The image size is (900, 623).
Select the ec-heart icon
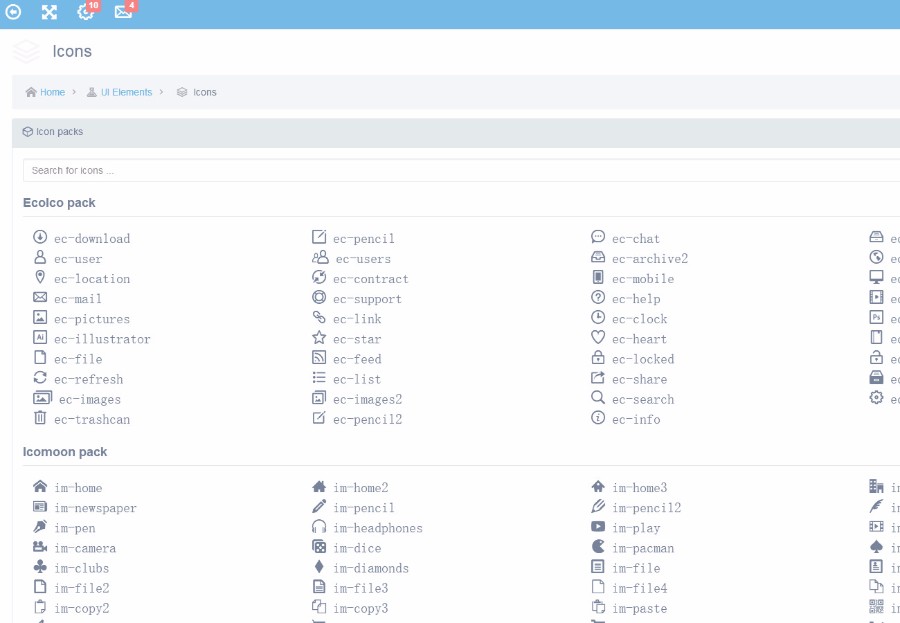[x=598, y=337]
